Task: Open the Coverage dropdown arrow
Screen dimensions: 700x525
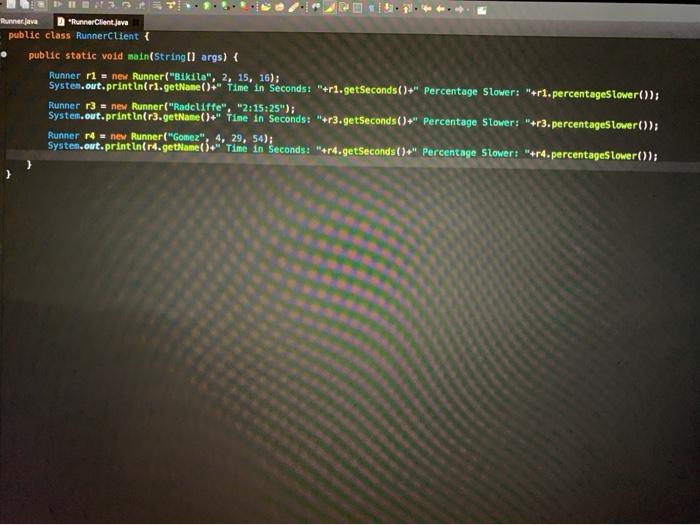Action: coord(234,6)
